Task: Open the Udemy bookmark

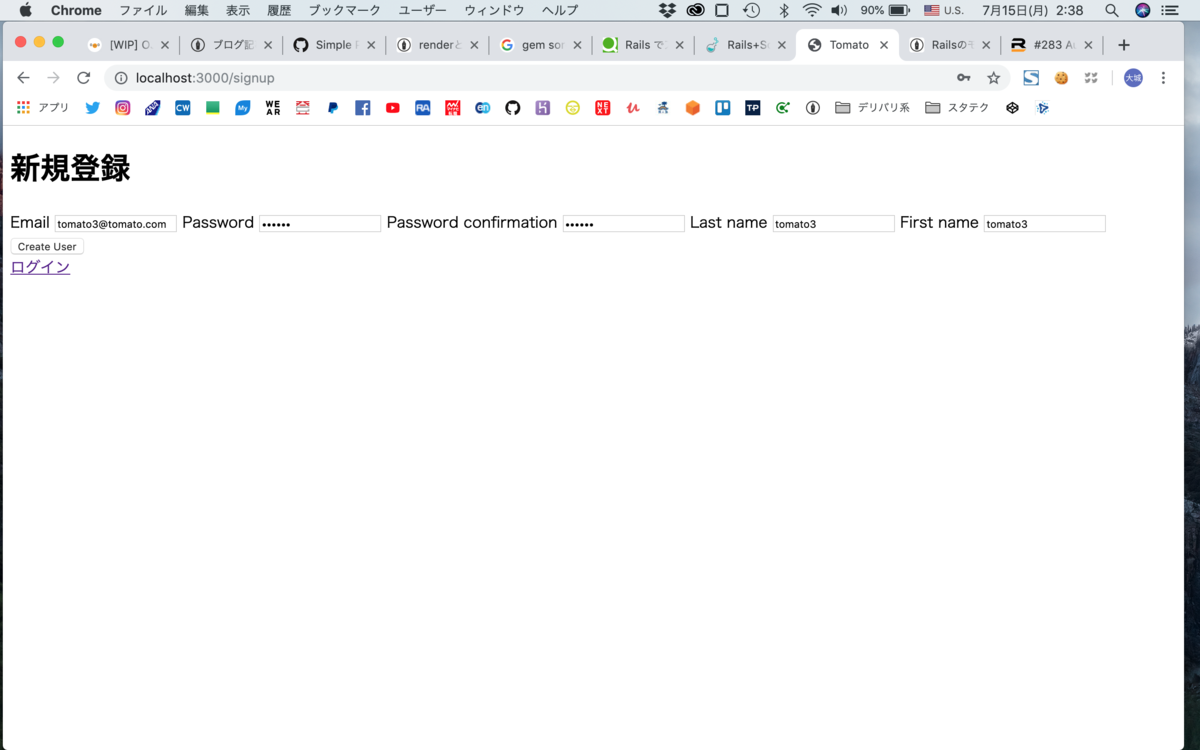Action: point(632,107)
